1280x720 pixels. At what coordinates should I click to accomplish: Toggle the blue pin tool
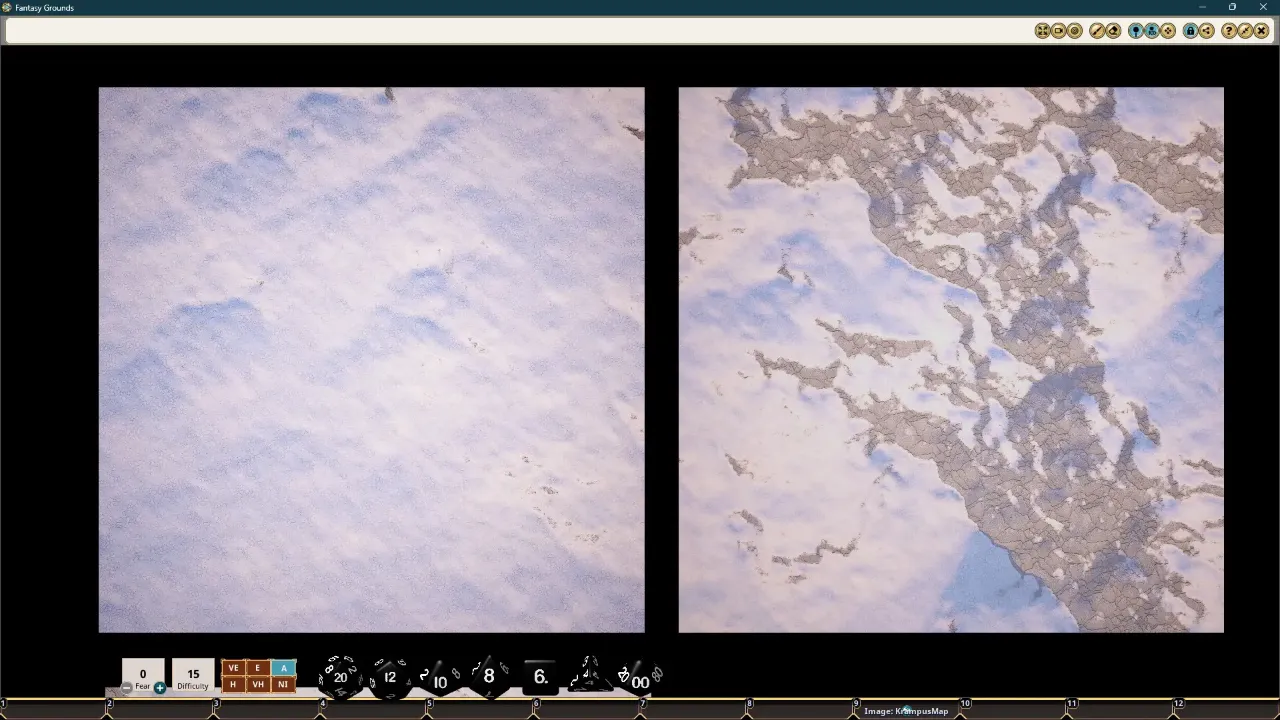(x=1135, y=31)
